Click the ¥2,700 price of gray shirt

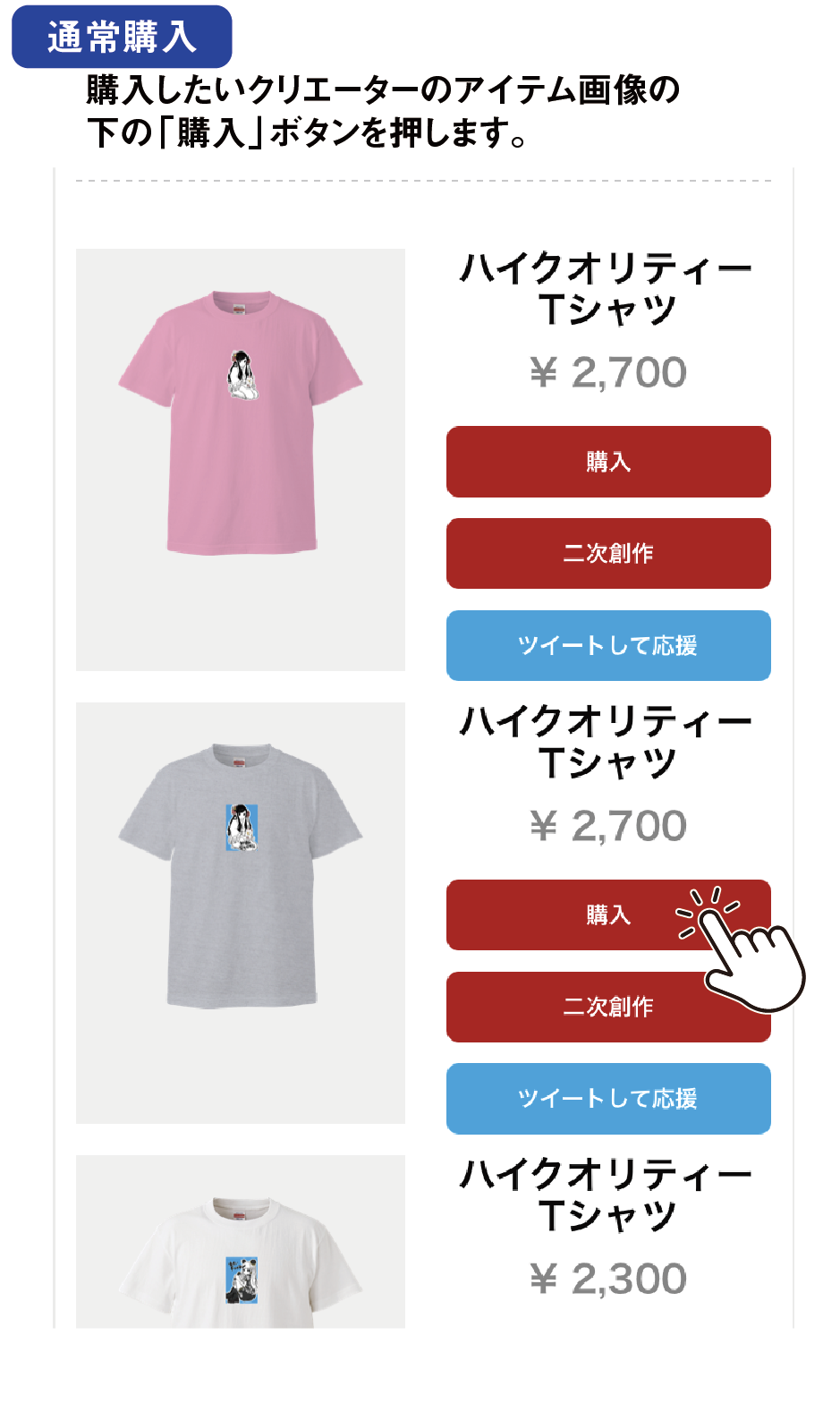pyautogui.click(x=608, y=825)
